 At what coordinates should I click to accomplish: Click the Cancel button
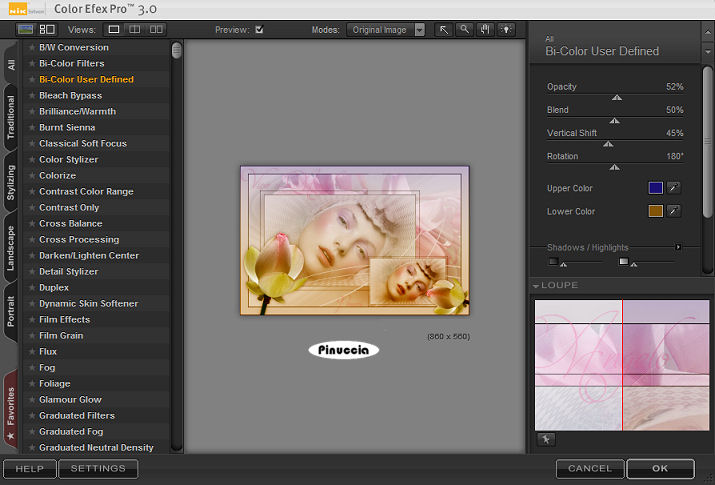pos(589,468)
